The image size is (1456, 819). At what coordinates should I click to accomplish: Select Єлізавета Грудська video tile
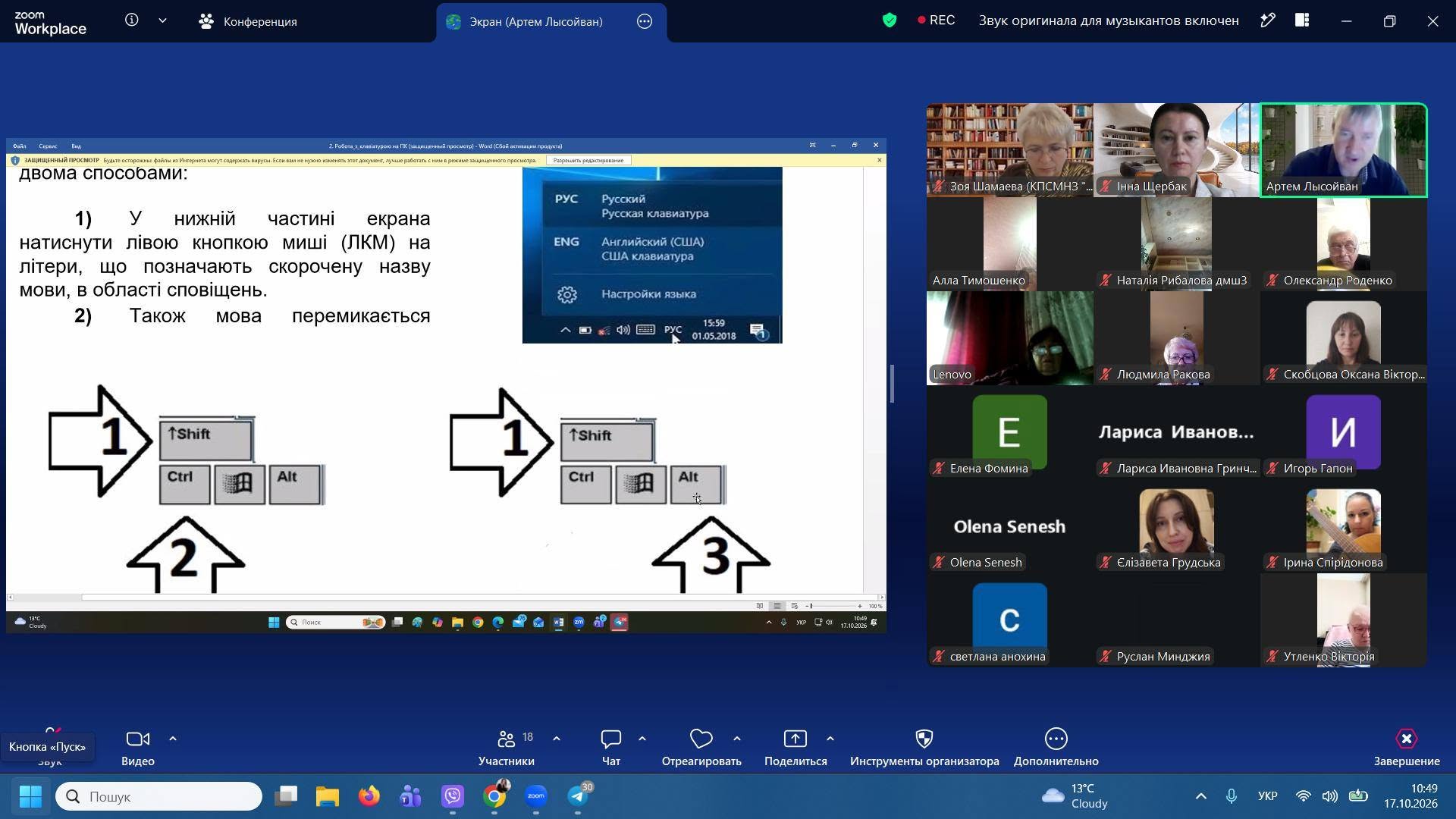point(1177,526)
